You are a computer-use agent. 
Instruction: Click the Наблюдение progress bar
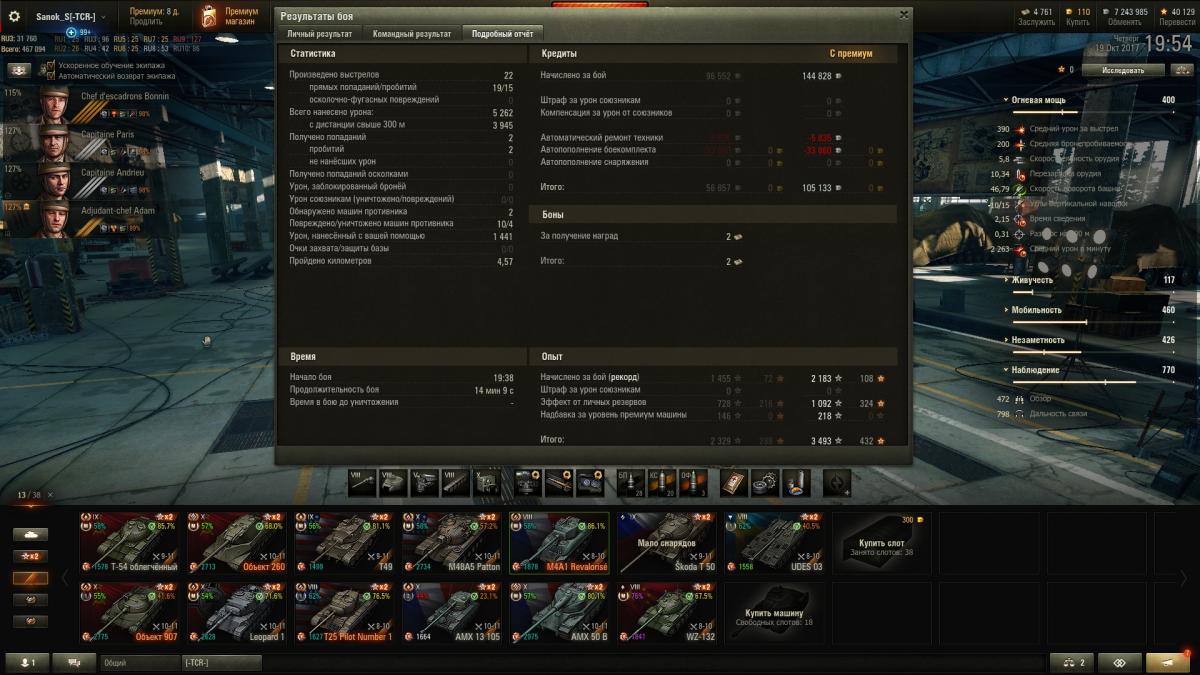tap(1093, 382)
